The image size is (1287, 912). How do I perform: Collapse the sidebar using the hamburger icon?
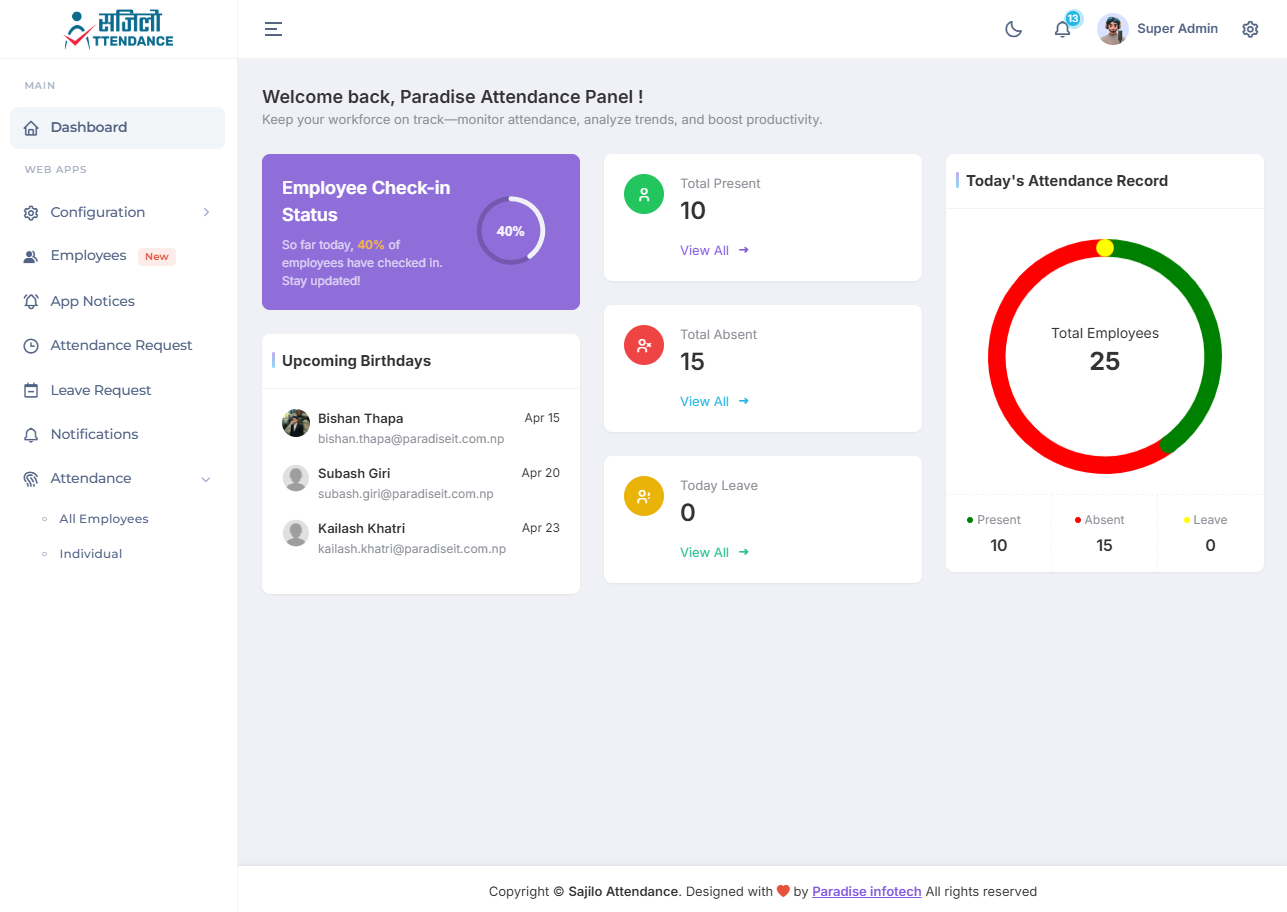coord(273,29)
